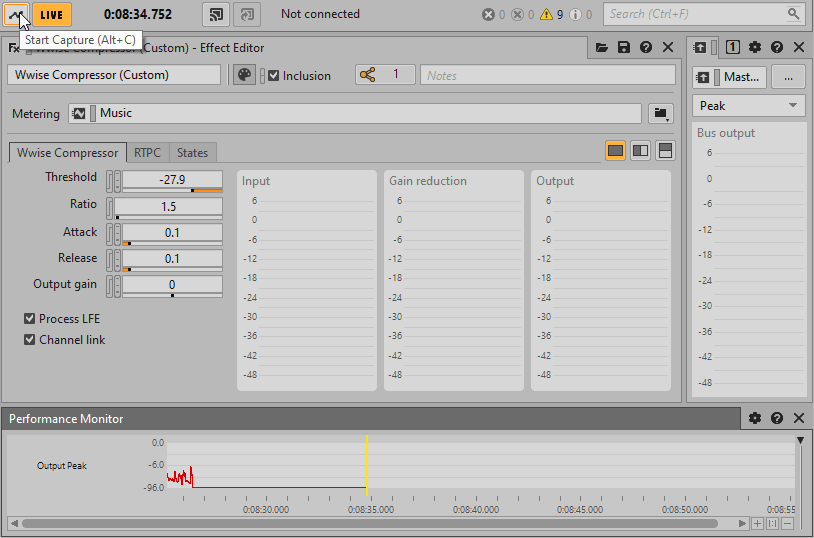Uncheck the Inclusion checkbox

274,75
